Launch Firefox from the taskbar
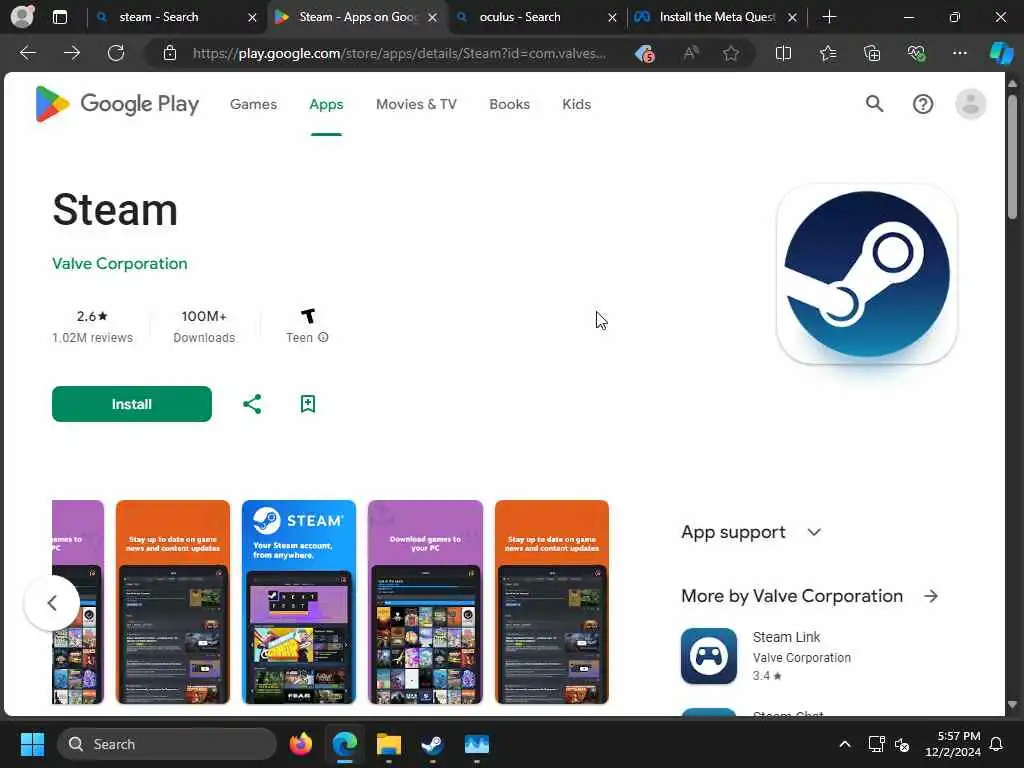Image resolution: width=1024 pixels, height=768 pixels. [301, 744]
